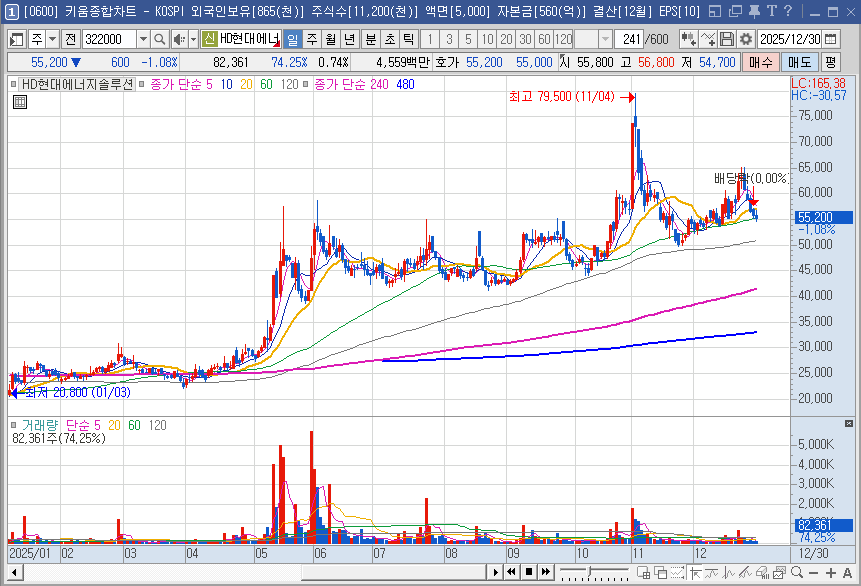Zoom in with the plus icon
Viewport: 861px width, 586px height.
click(x=830, y=573)
